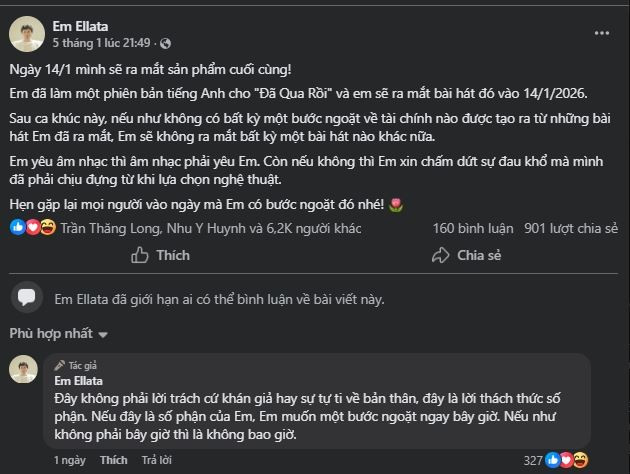Viewport: 630px width, 474px height.
Task: Open the comment's 1 ngày timestamp
Action: 70,460
